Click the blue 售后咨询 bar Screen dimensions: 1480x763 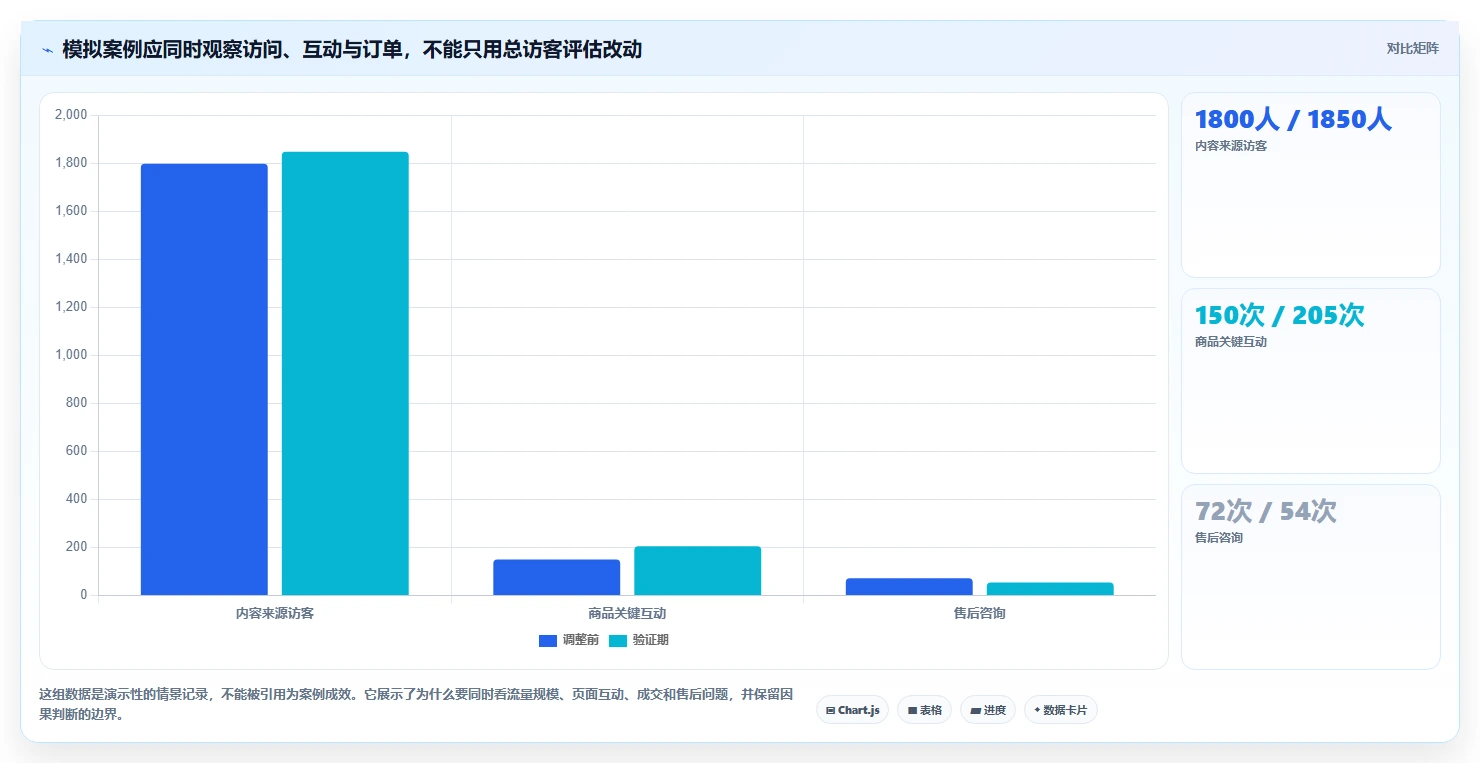(x=909, y=586)
